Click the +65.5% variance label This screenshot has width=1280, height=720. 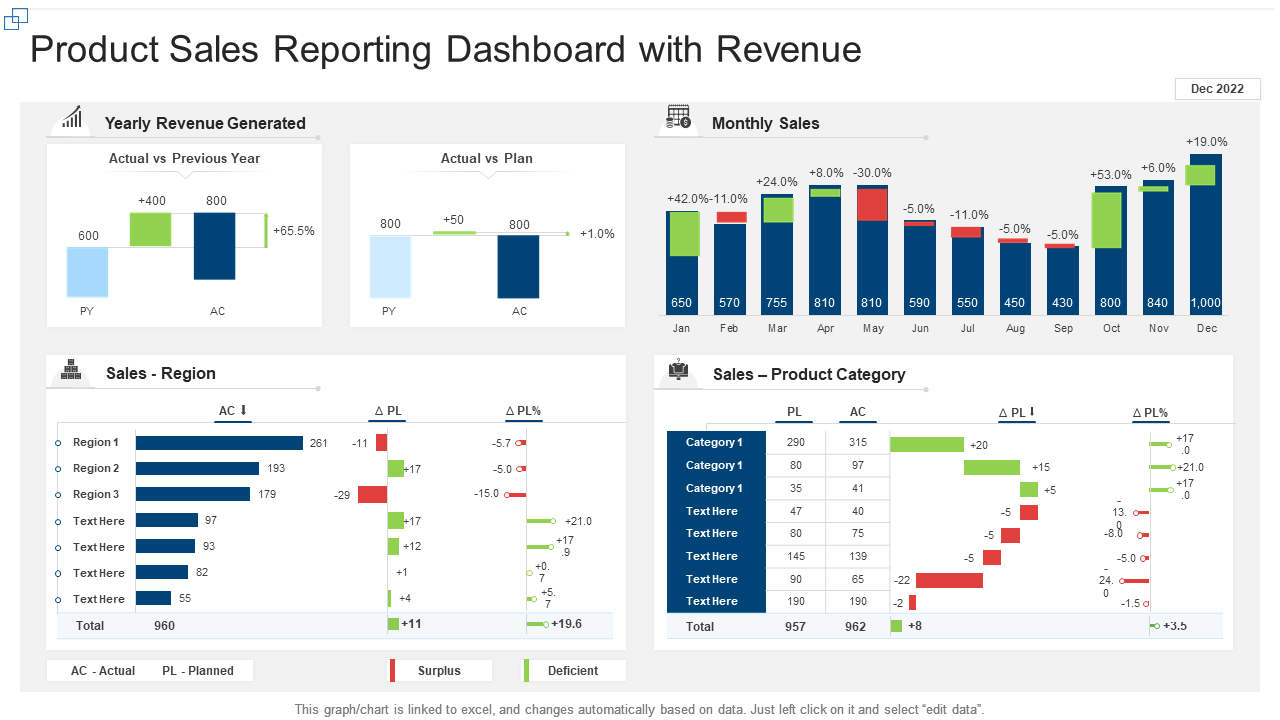tap(294, 230)
